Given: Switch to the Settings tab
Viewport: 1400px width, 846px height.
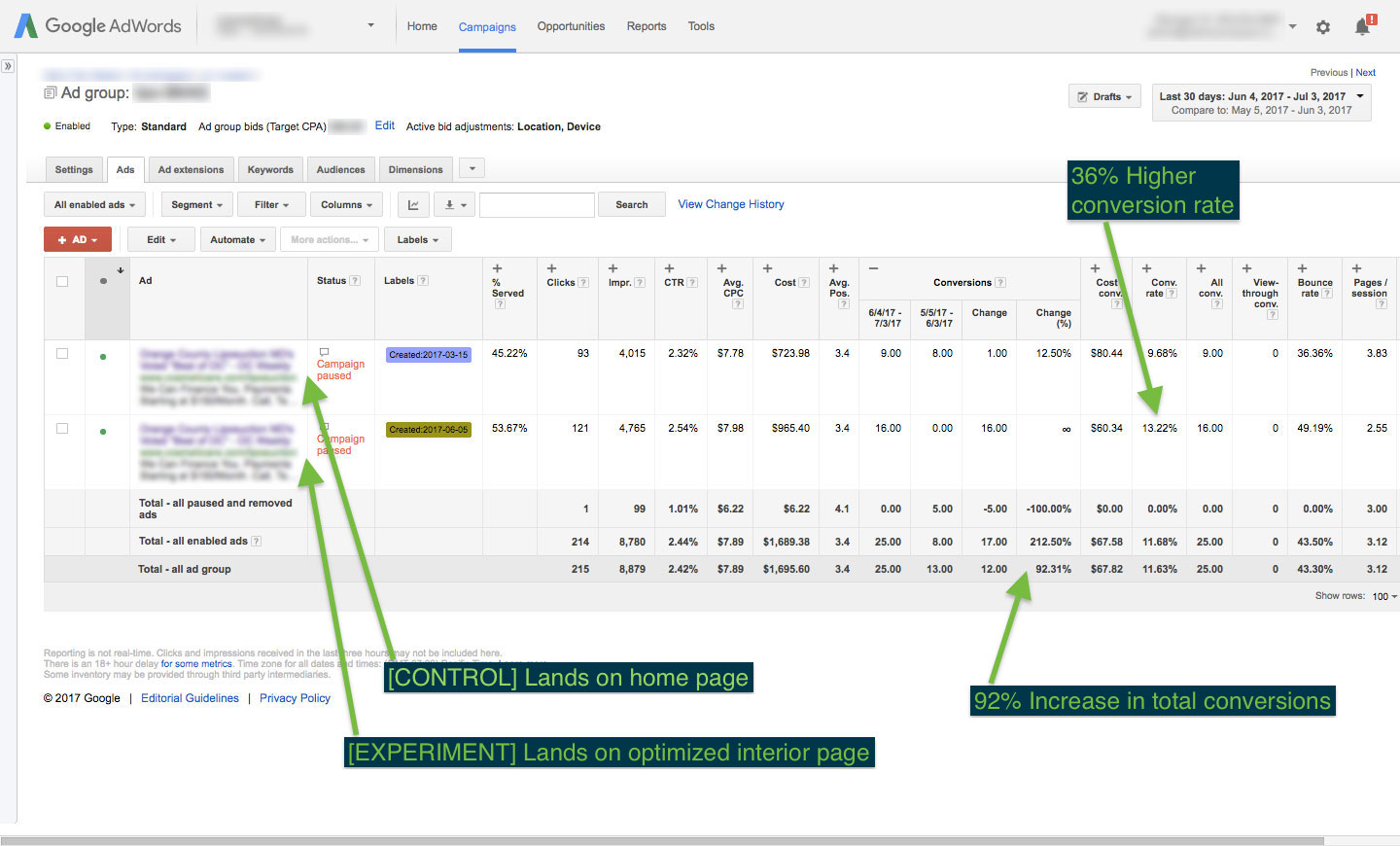Looking at the screenshot, I should [74, 169].
